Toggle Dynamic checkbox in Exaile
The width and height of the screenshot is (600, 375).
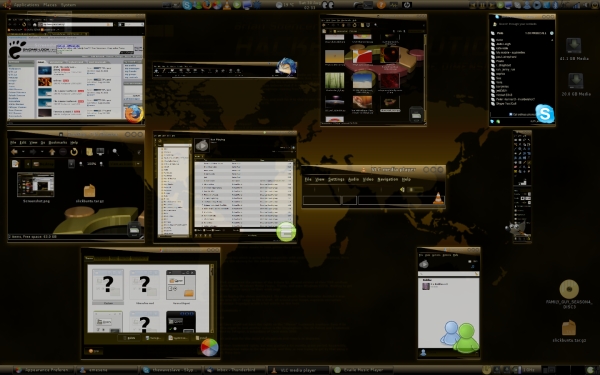[214, 230]
